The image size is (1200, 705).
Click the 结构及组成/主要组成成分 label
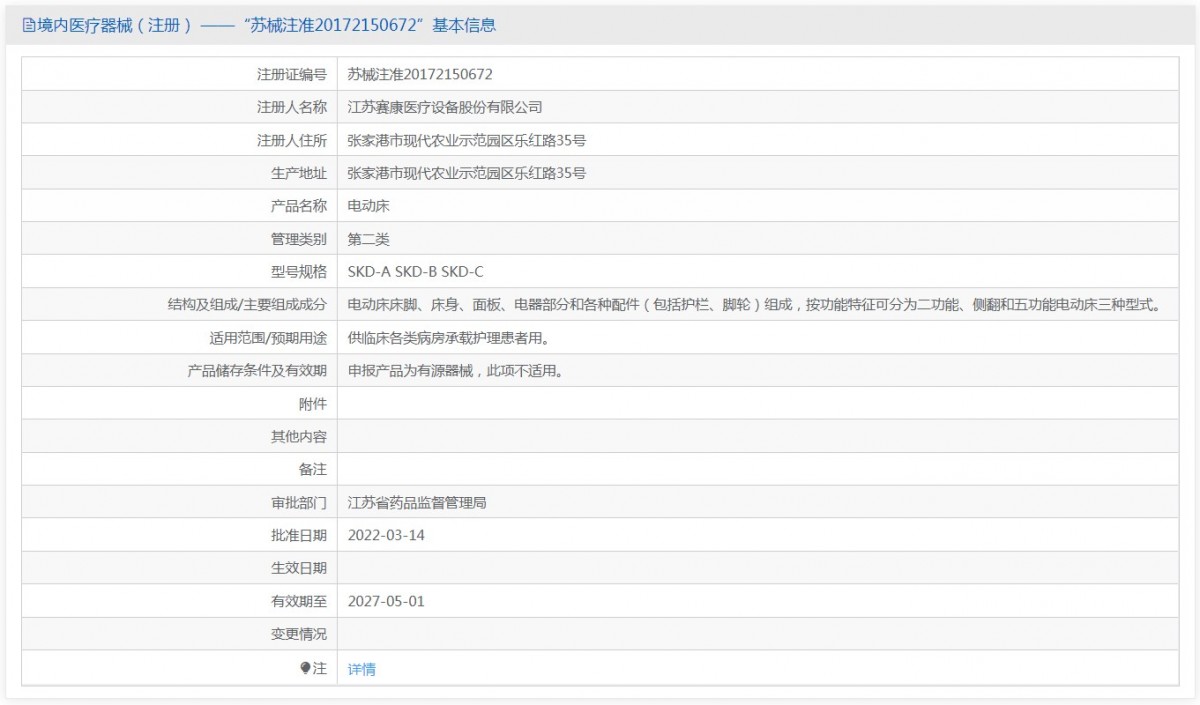pos(247,305)
